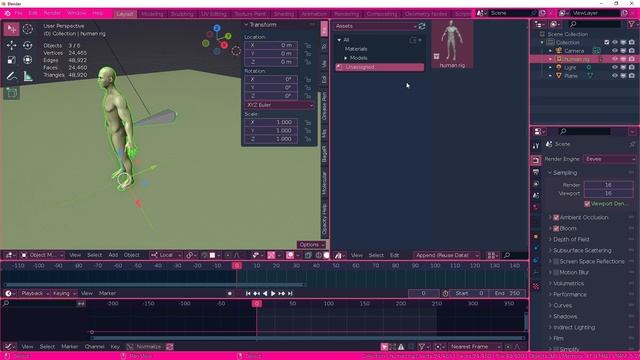Open the Output properties tab

tap(536, 172)
